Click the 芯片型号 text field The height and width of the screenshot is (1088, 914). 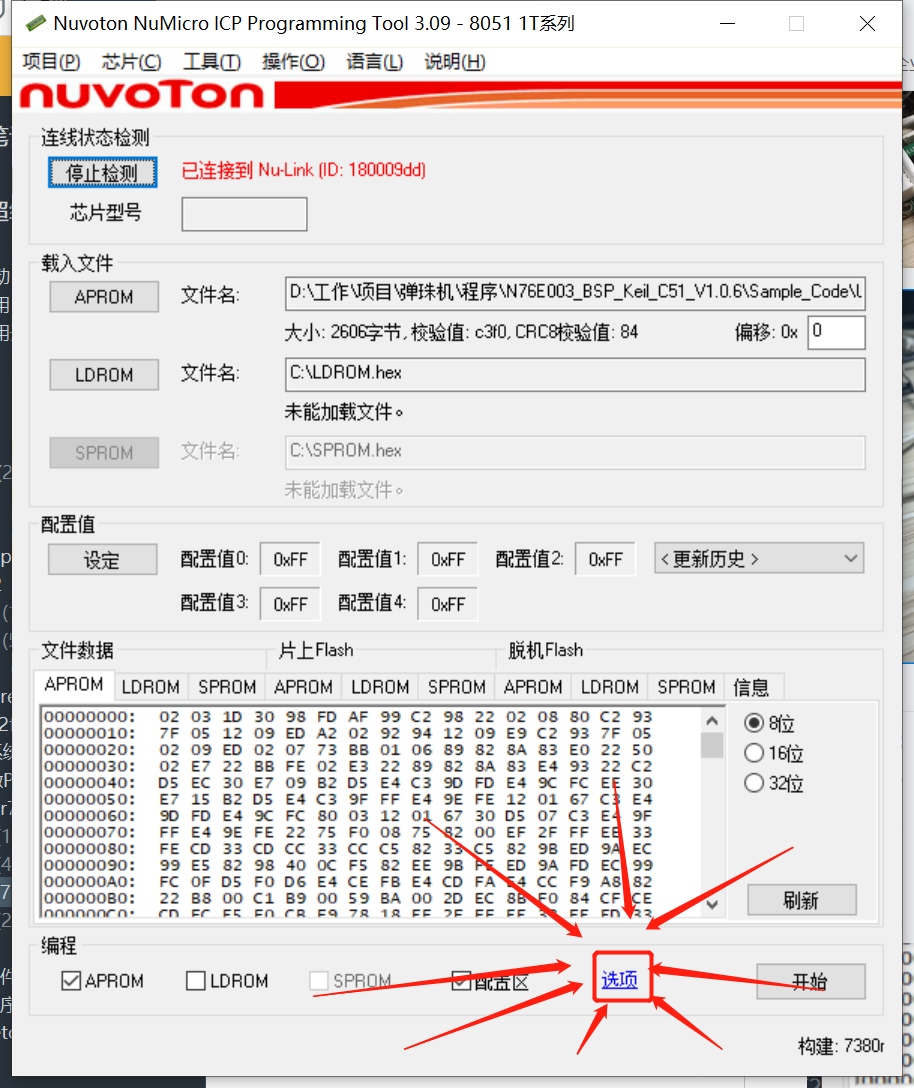point(244,214)
